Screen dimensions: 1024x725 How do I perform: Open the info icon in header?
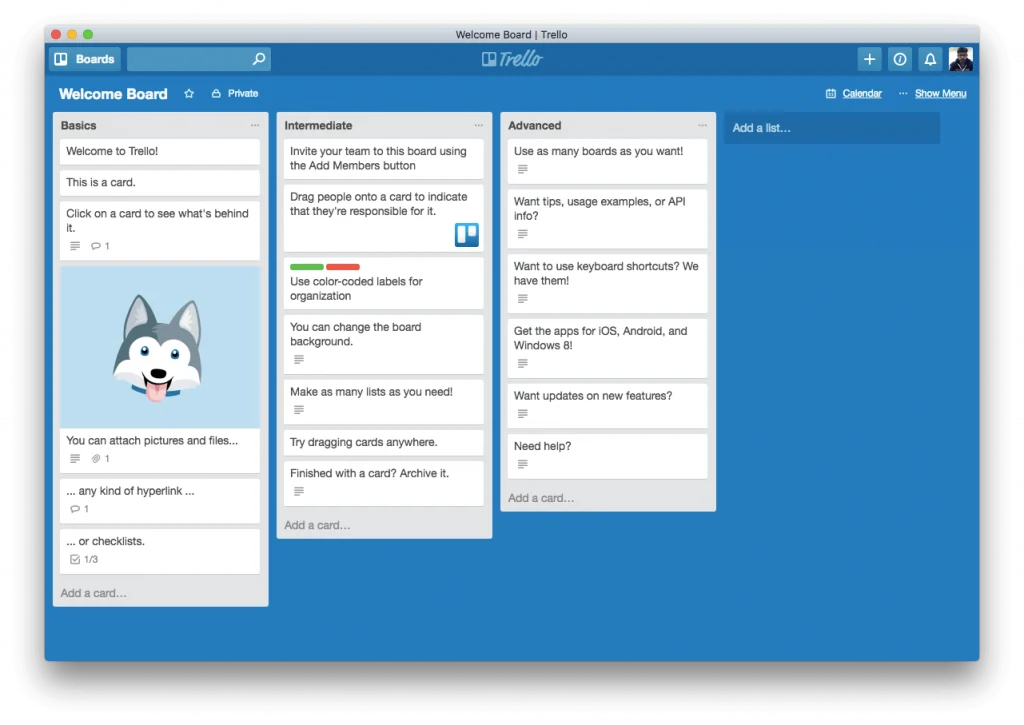point(899,59)
